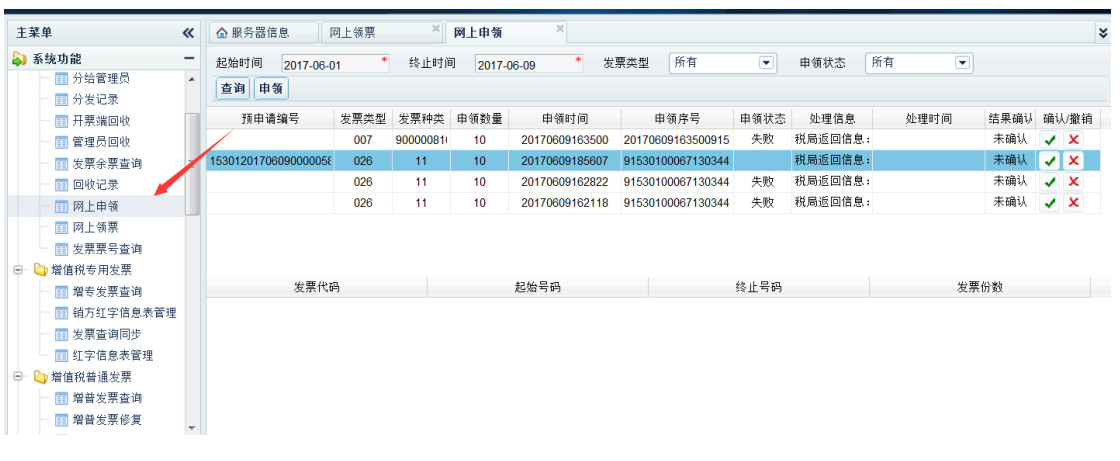Open 分发记录 menu item

(96, 99)
